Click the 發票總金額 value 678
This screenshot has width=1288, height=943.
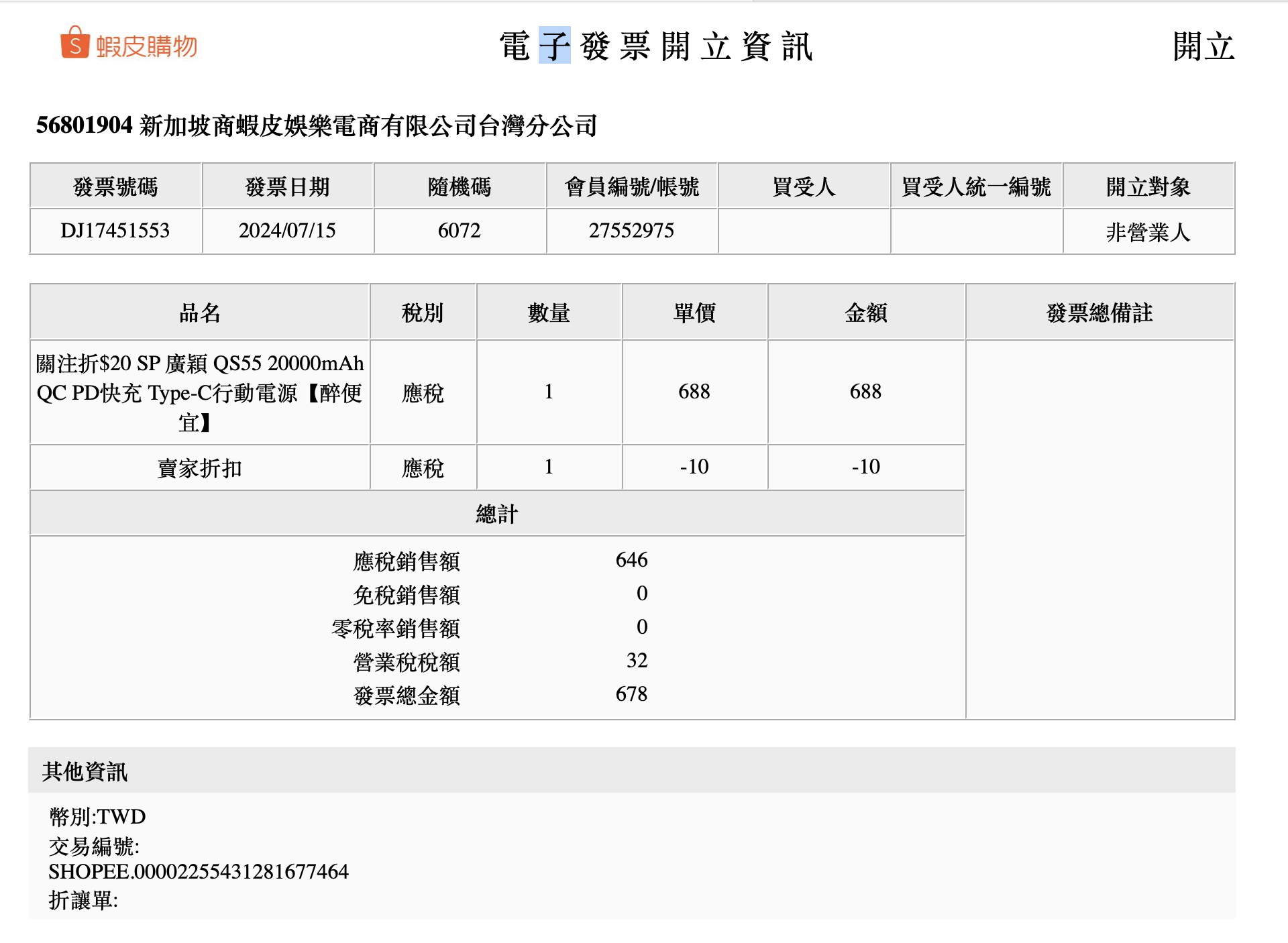(x=631, y=694)
